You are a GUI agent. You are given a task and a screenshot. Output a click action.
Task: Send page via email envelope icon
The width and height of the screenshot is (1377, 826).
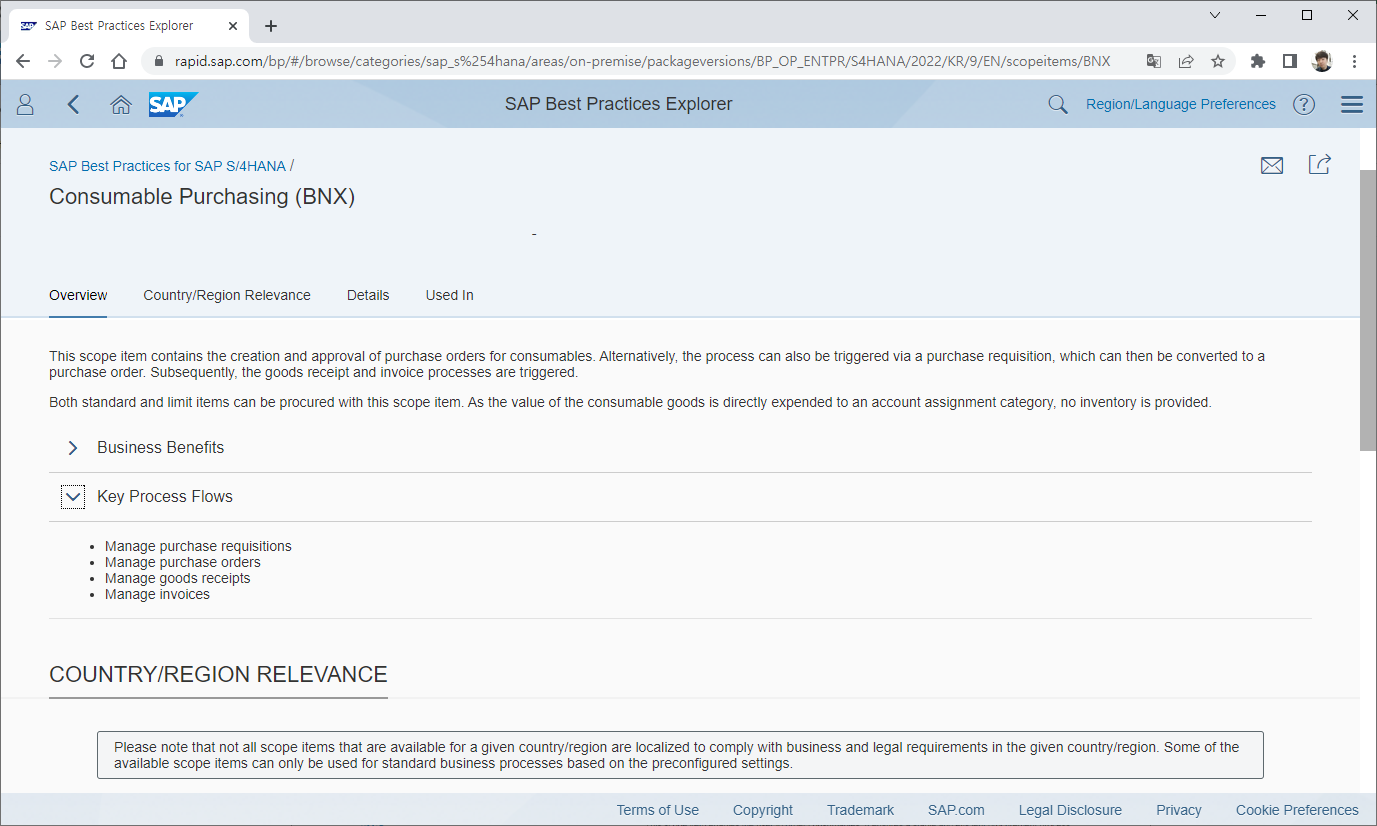tap(1272, 165)
